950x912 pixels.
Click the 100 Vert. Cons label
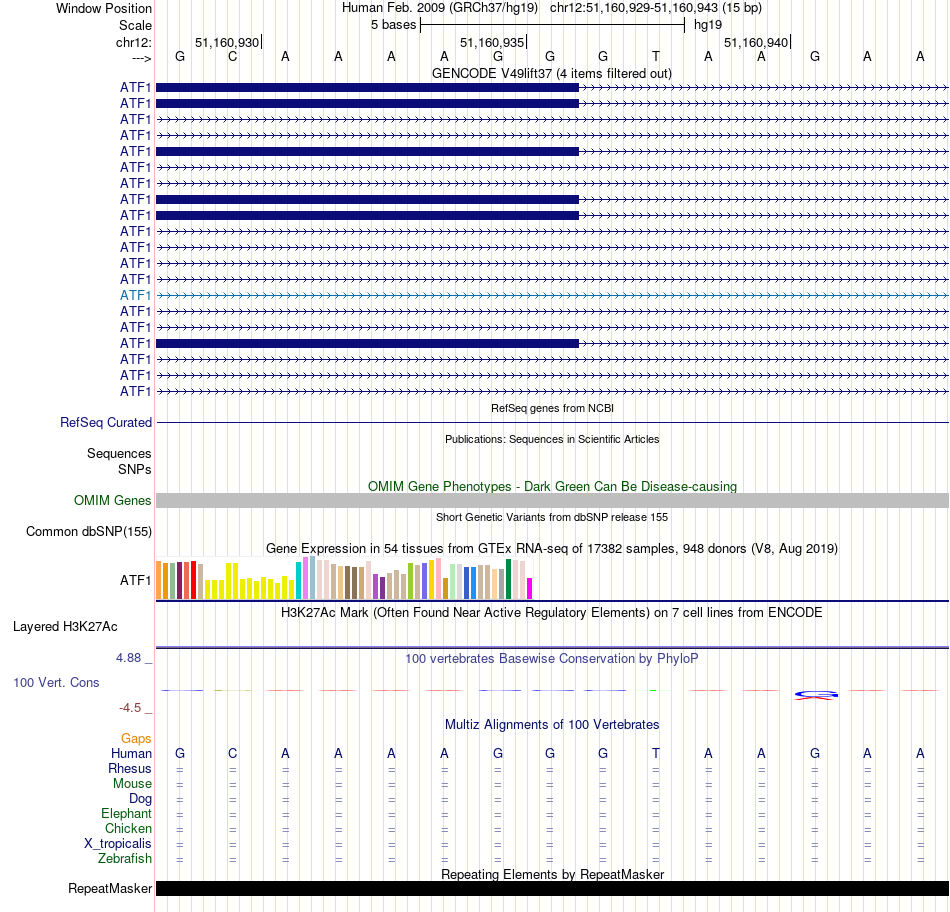pos(56,682)
